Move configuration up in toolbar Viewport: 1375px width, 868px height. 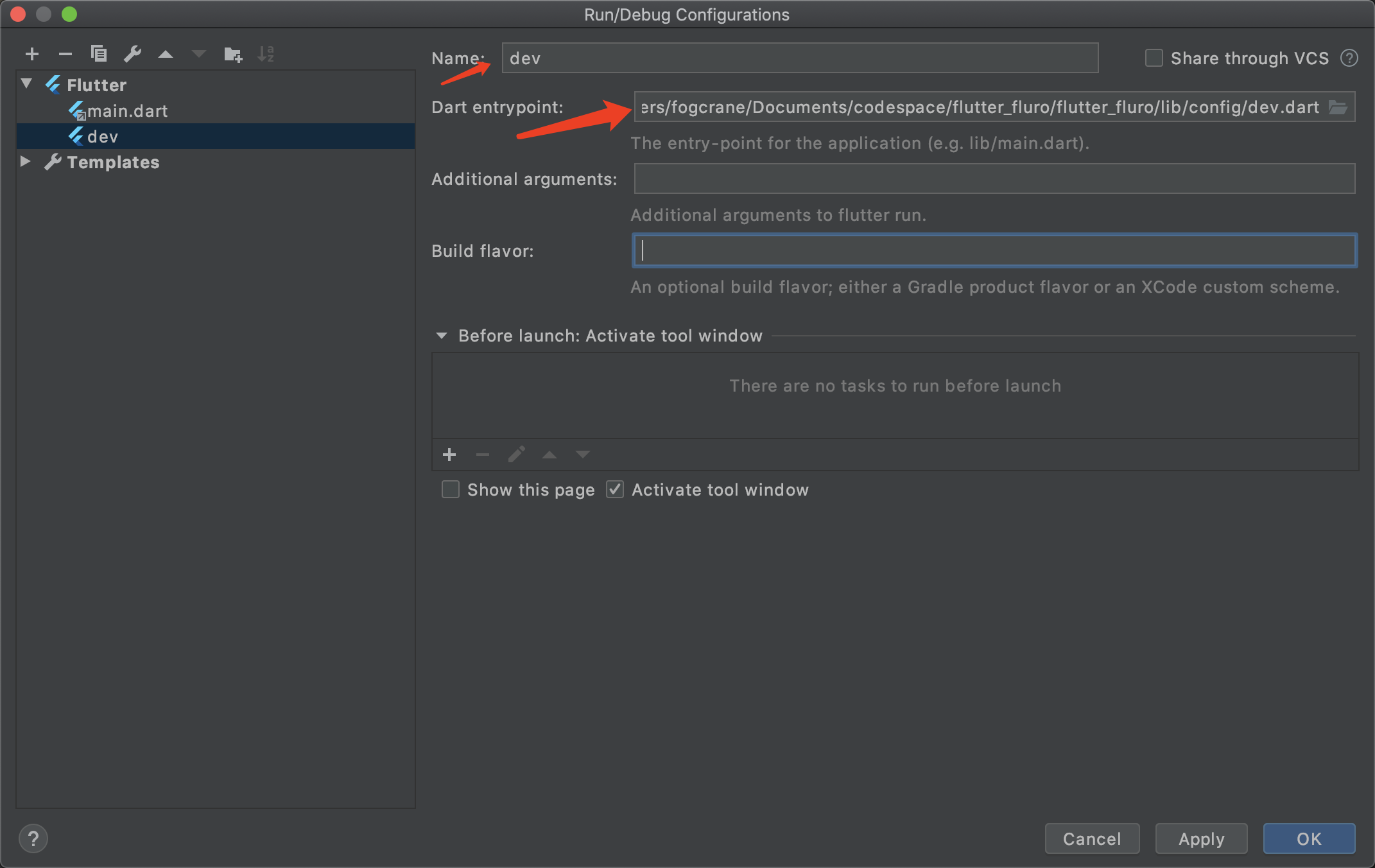[166, 54]
